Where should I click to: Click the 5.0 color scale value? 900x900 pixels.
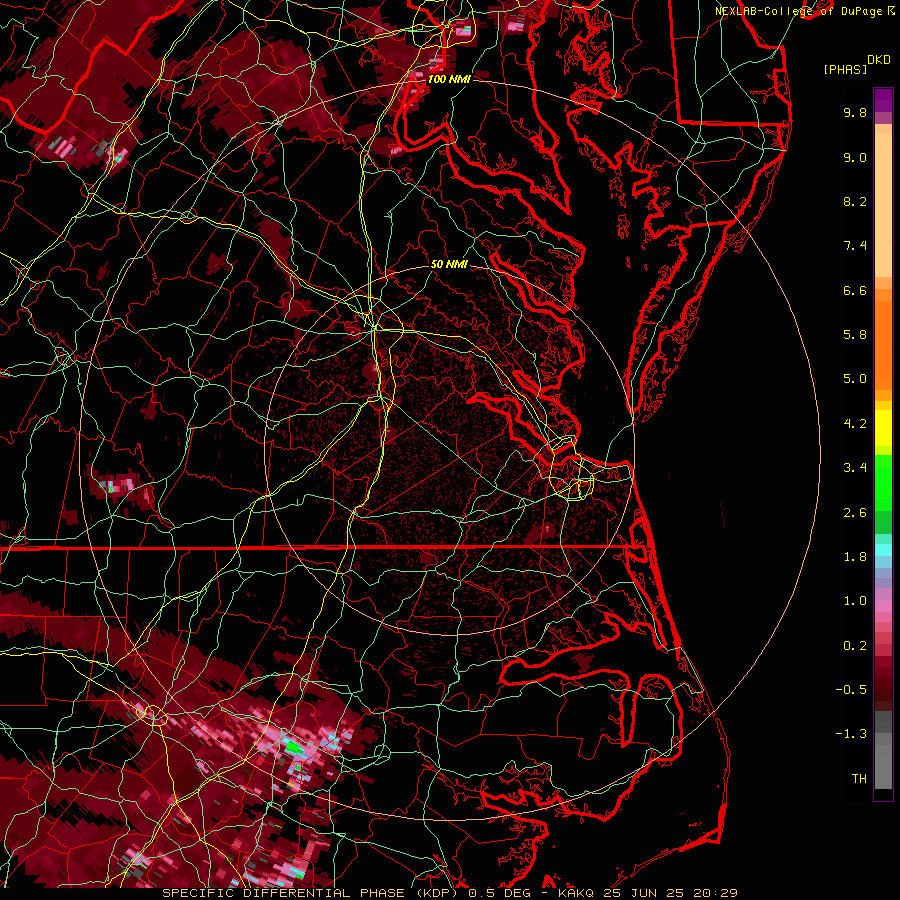(x=855, y=379)
